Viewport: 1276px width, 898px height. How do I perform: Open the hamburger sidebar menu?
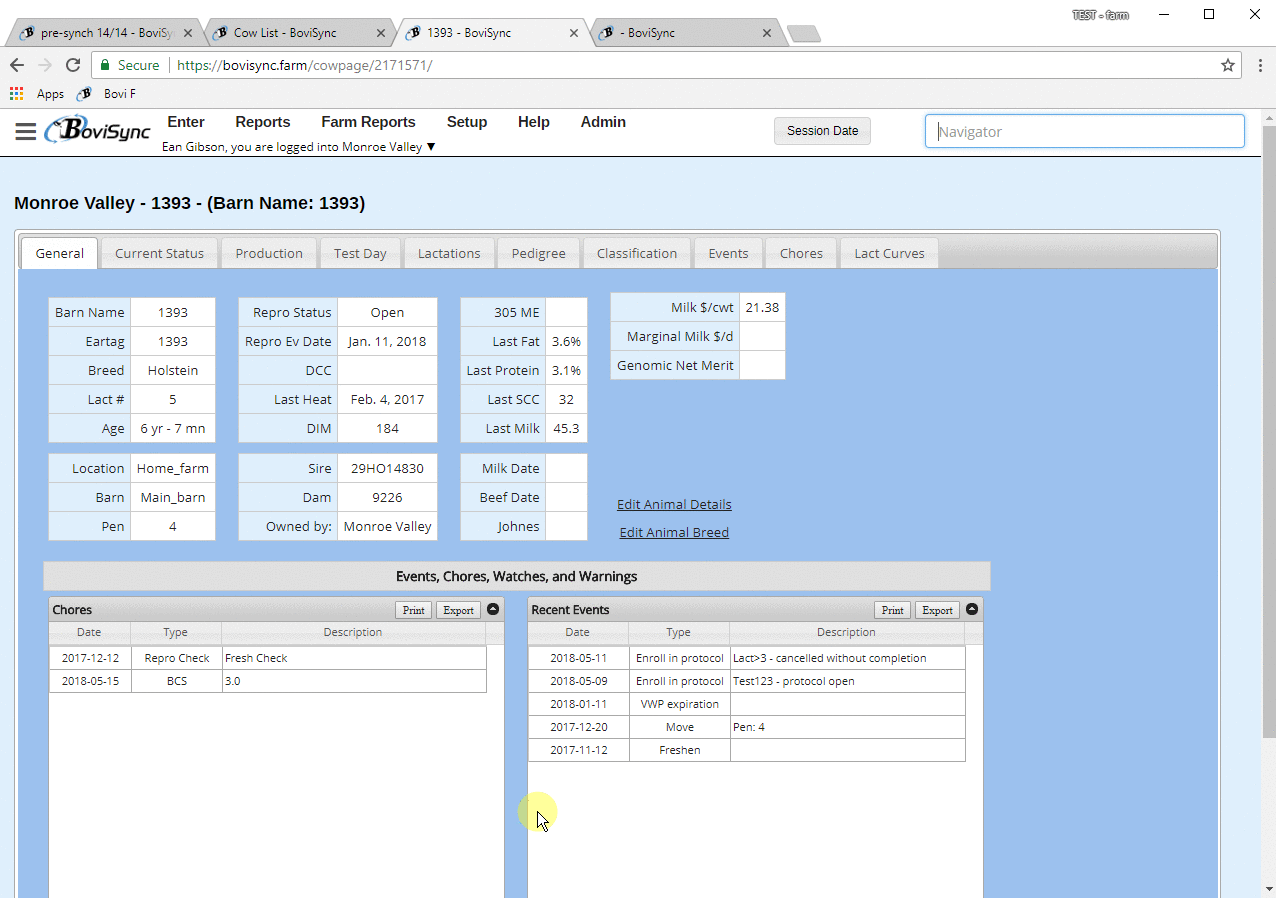pos(26,131)
